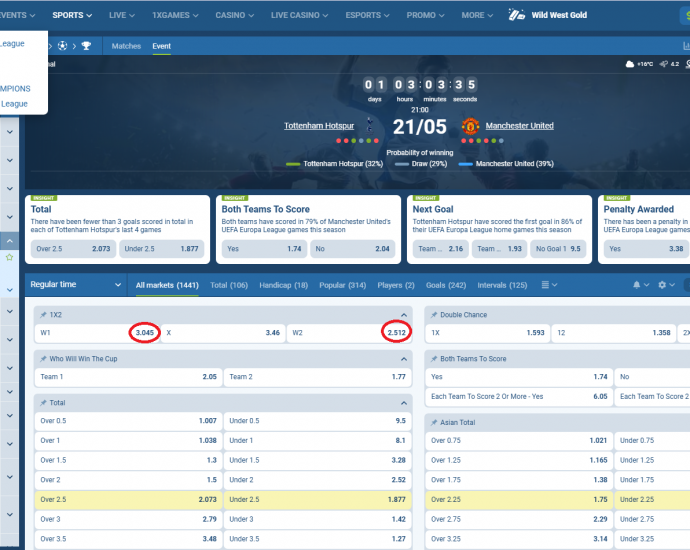Pick Under 2.5 in Total insight card

[x=161, y=249]
